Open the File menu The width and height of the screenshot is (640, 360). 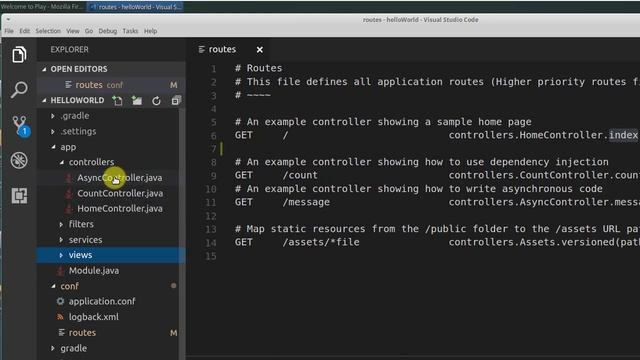click(x=9, y=31)
